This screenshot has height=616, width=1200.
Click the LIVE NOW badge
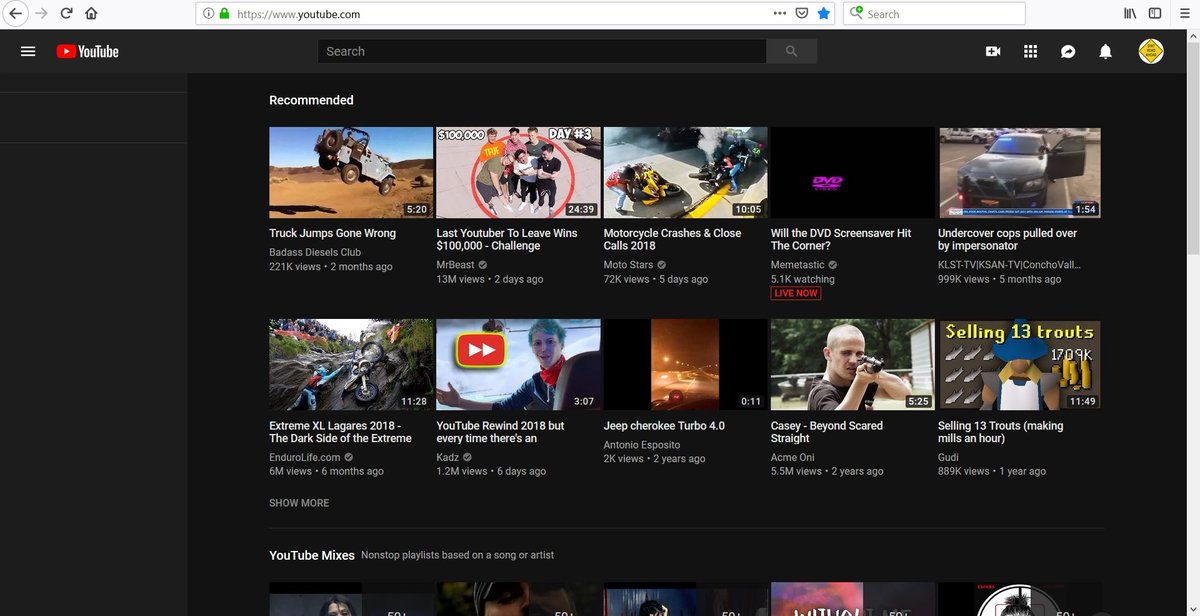pyautogui.click(x=795, y=293)
